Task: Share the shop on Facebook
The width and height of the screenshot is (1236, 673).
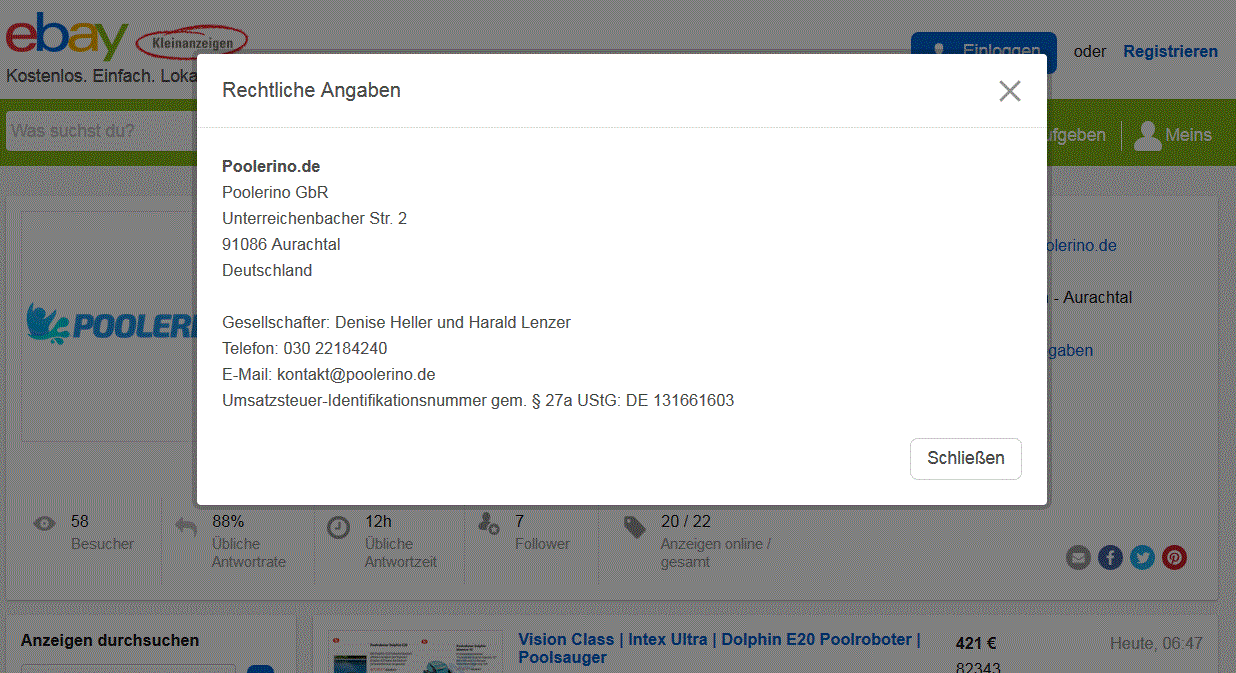Action: (x=1110, y=557)
